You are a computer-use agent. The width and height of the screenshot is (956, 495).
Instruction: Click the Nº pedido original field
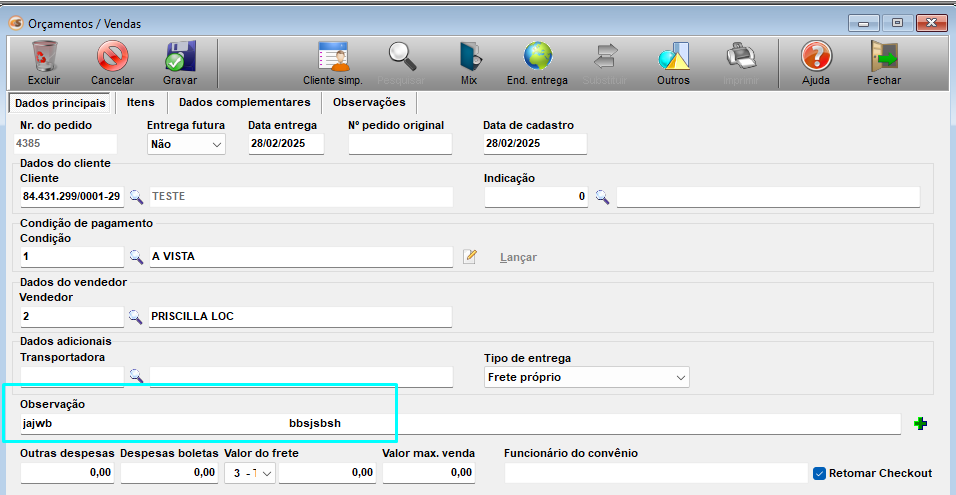pos(400,145)
